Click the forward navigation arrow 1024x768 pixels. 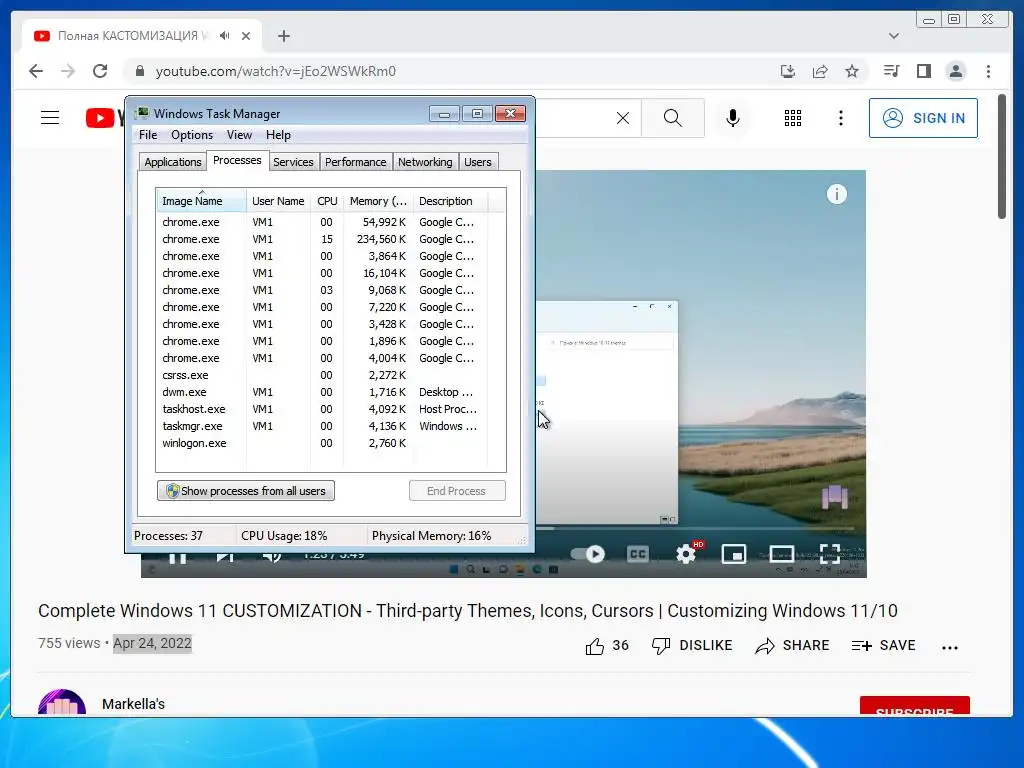tap(68, 71)
